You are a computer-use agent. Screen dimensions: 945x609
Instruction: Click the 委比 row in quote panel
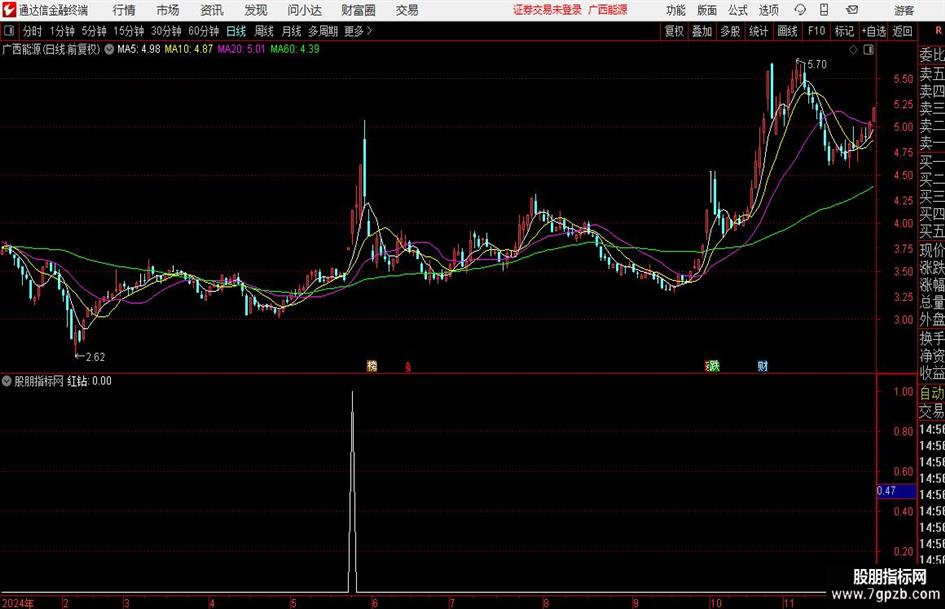click(x=932, y=55)
